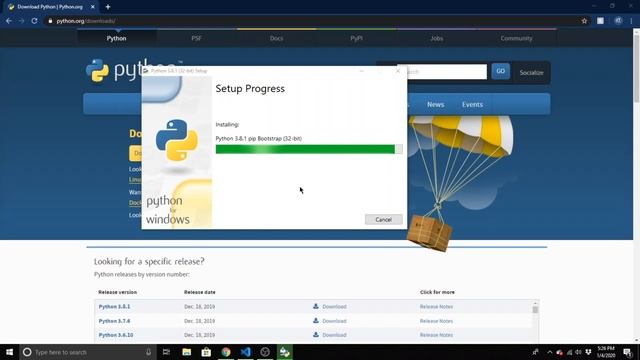
Task: Open Task View from the taskbar
Action: (166, 352)
